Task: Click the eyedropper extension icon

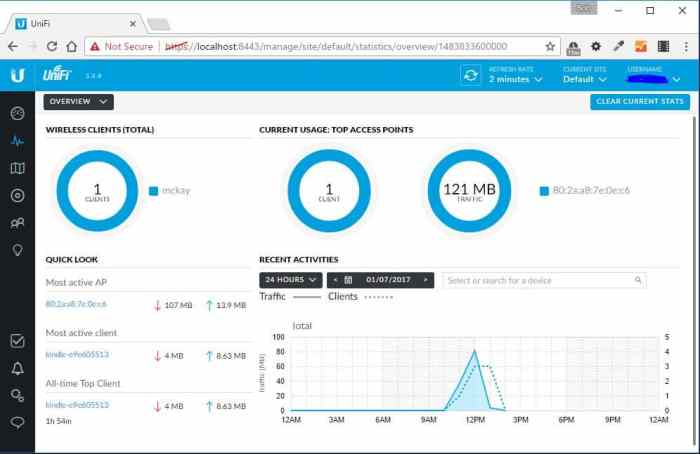Action: (x=619, y=46)
